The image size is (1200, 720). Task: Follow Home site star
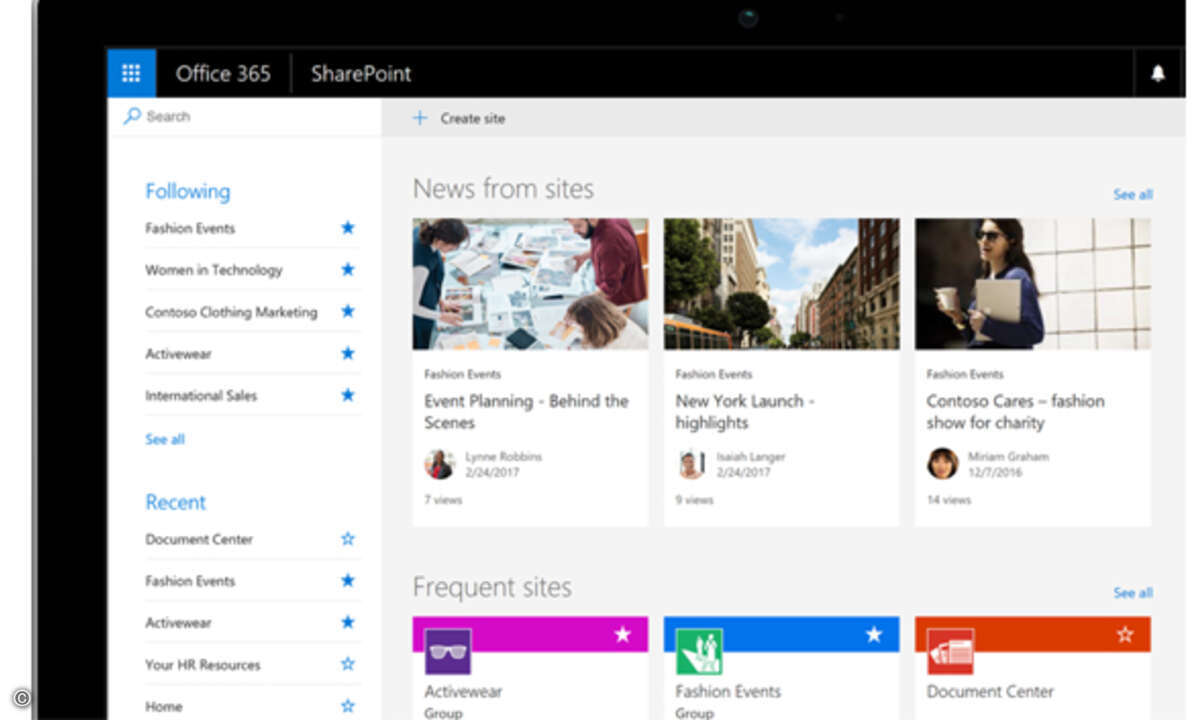[348, 706]
